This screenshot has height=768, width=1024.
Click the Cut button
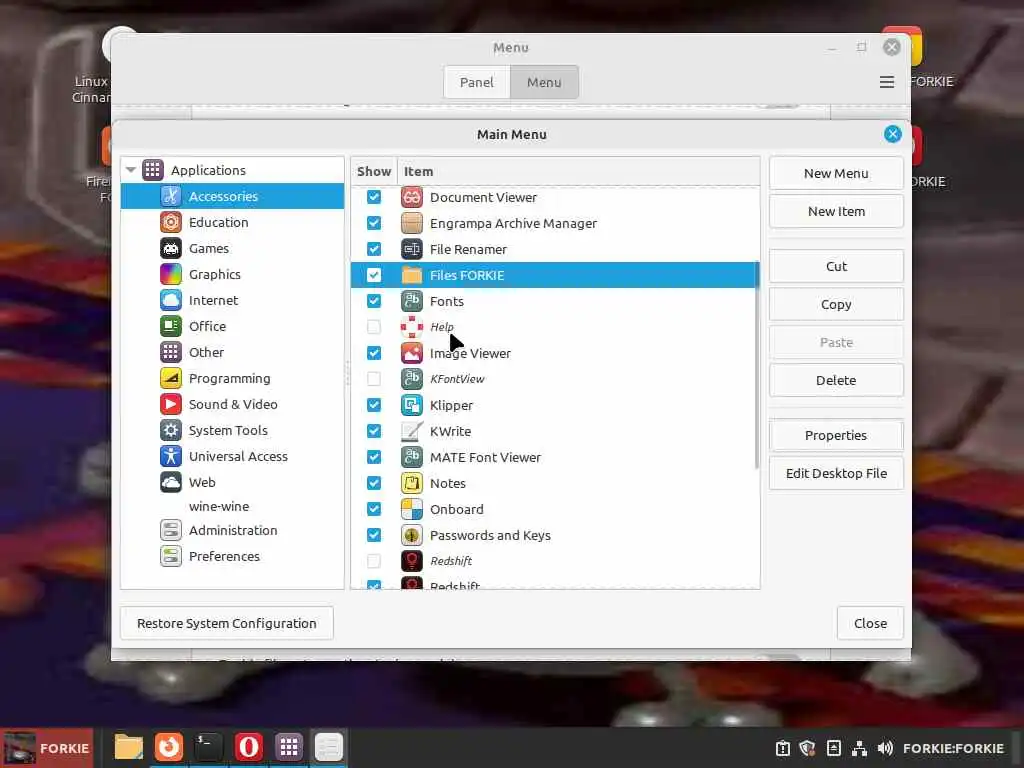point(836,266)
